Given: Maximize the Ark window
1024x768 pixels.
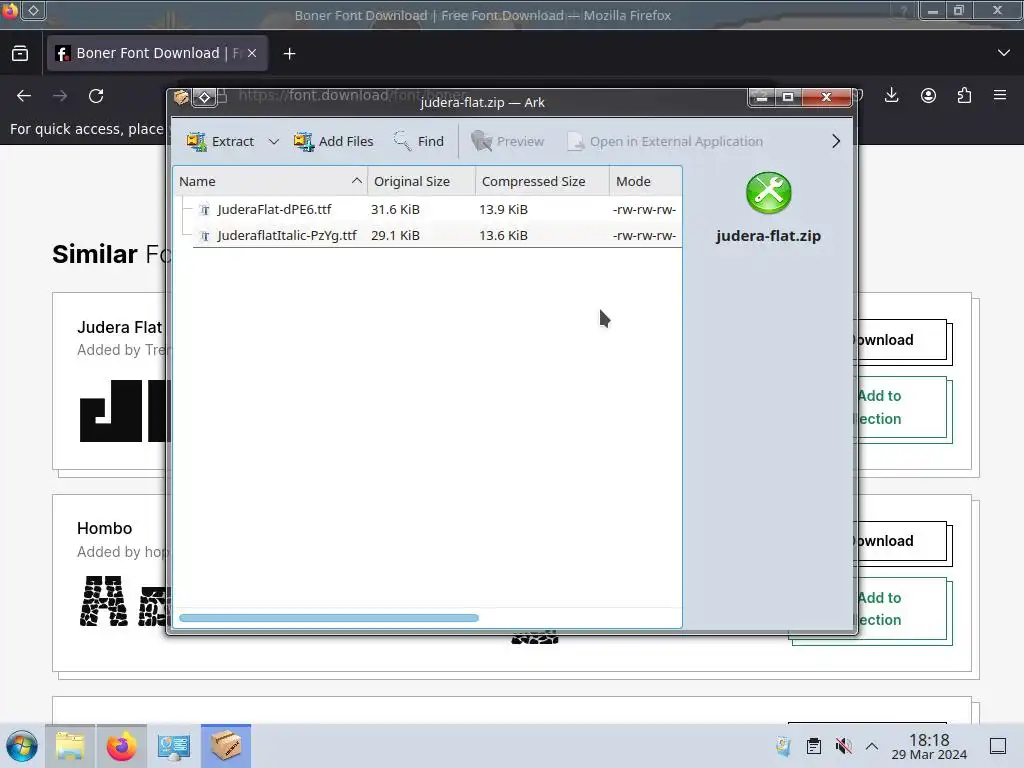Looking at the screenshot, I should click(x=788, y=97).
